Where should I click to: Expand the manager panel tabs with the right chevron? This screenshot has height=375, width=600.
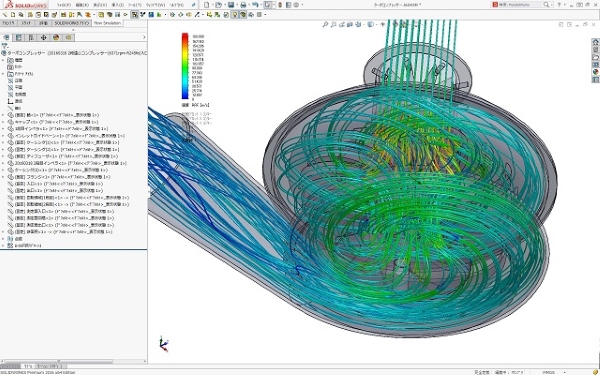click(x=144, y=38)
